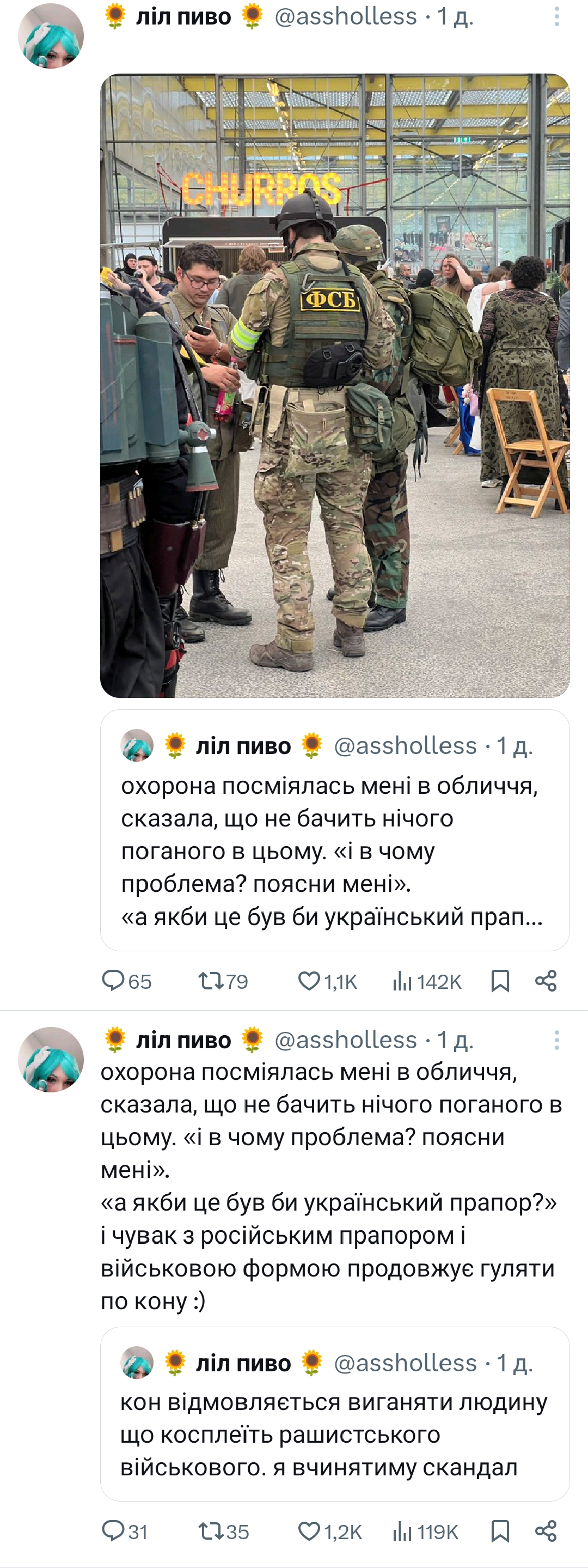
Task: Open more options menu on first tweet
Action: click(x=556, y=16)
